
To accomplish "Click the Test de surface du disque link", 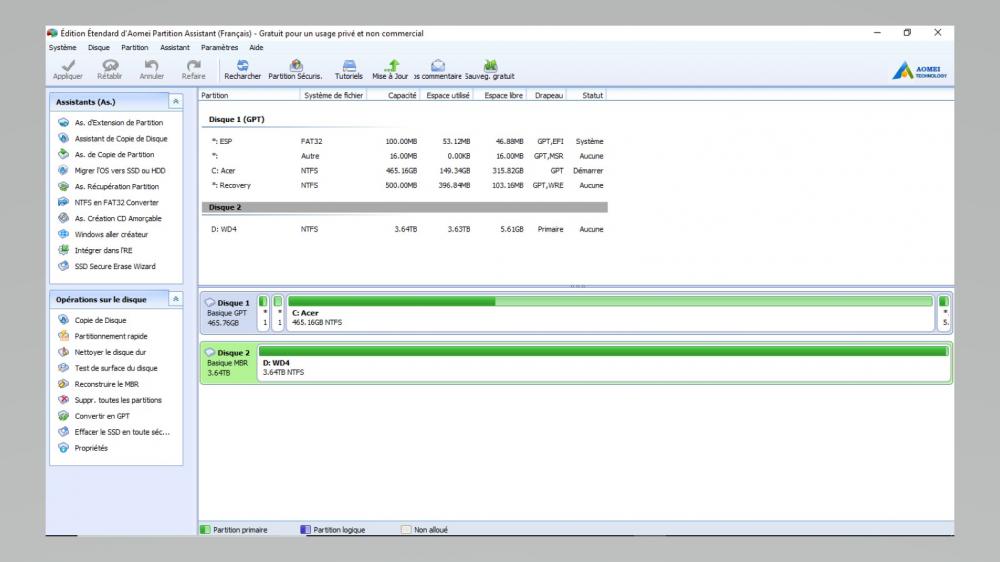I will (115, 368).
